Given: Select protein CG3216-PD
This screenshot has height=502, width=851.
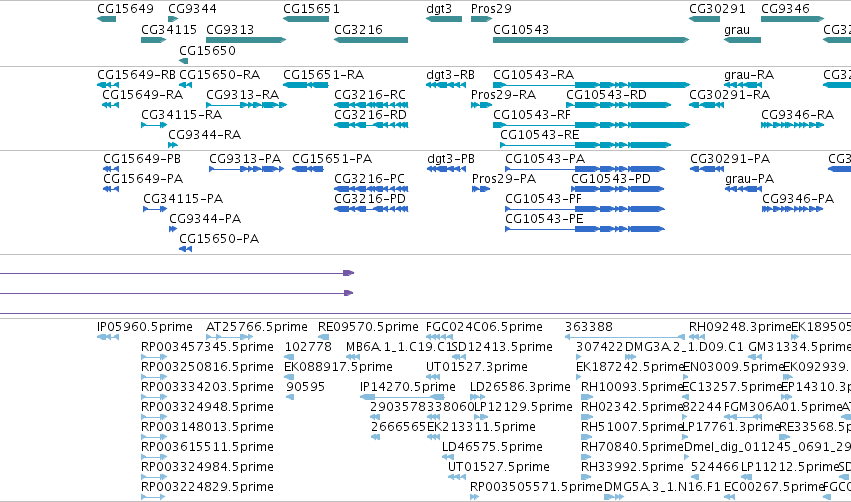Looking at the screenshot, I should (371, 209).
